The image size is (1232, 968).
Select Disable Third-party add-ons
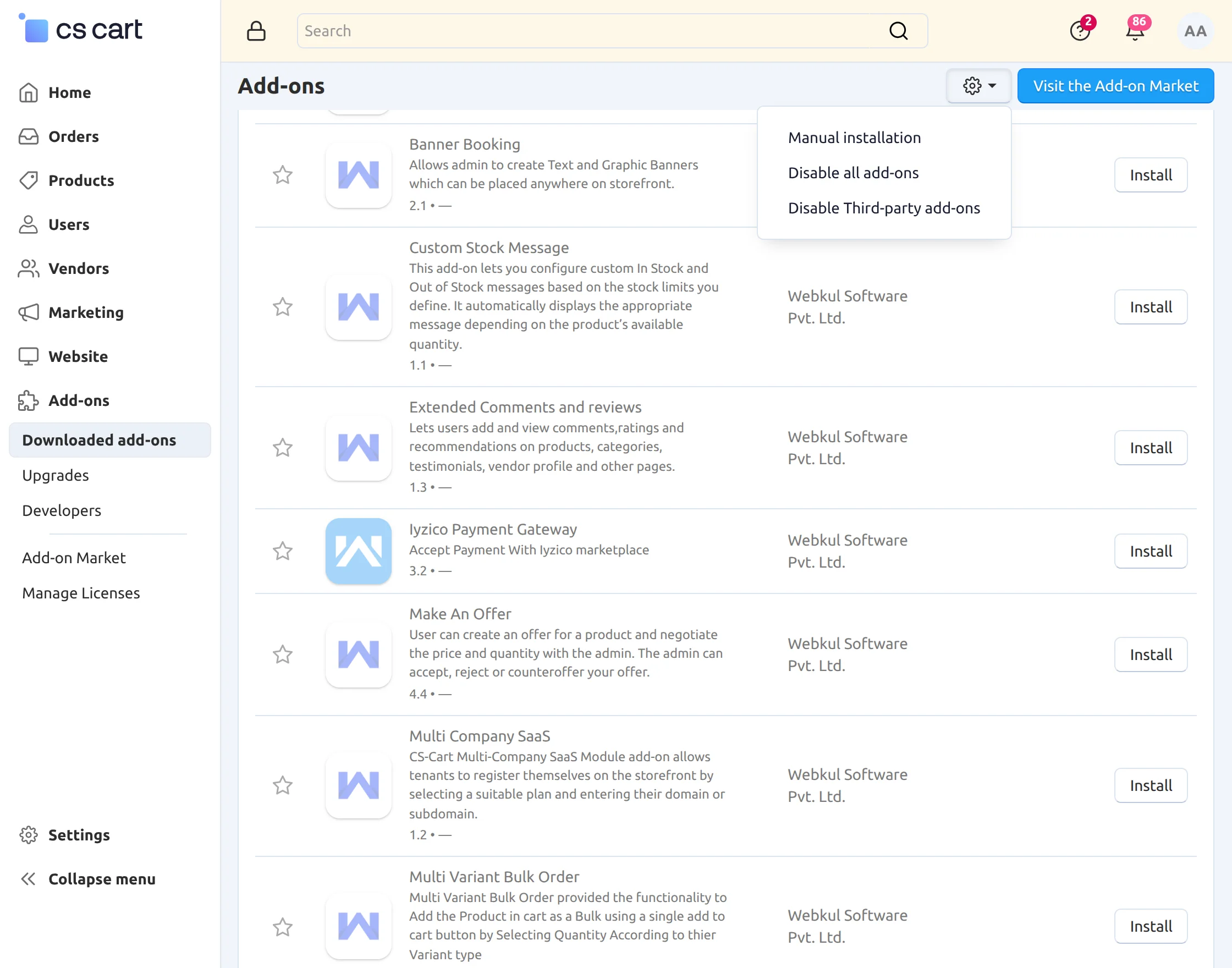pos(883,208)
